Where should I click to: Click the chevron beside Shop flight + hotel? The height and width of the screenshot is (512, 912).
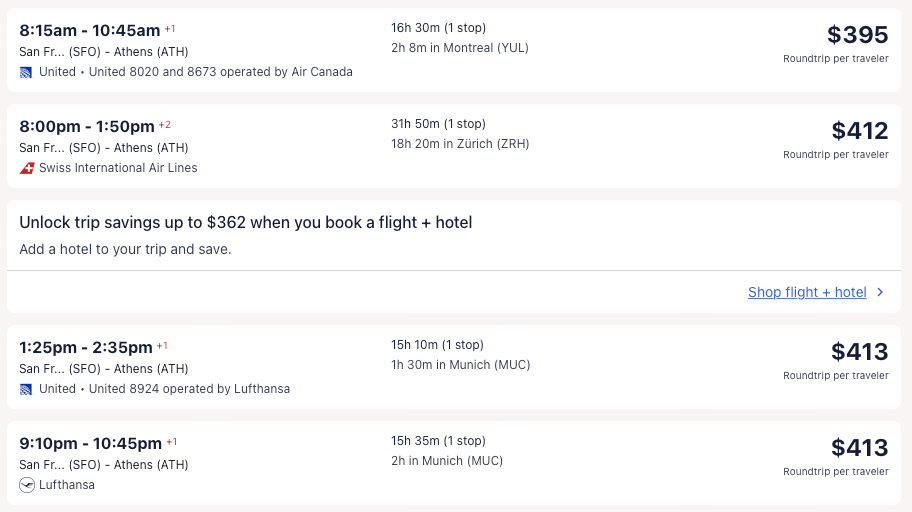(880, 292)
